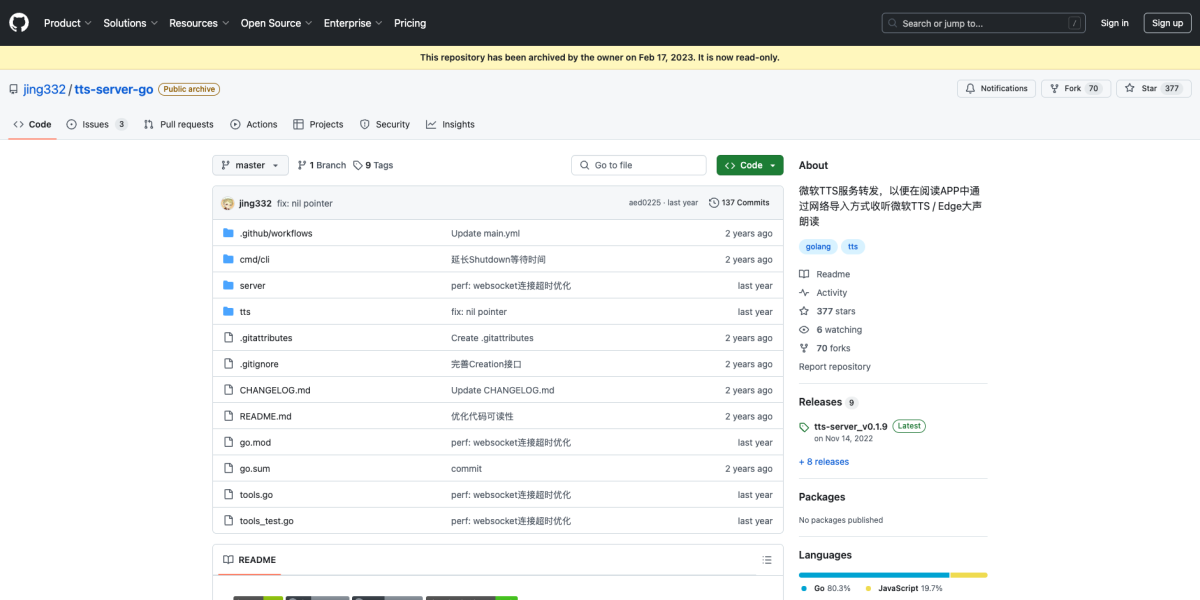
Task: Click the tags icon showing 9 Tags
Action: [355, 165]
